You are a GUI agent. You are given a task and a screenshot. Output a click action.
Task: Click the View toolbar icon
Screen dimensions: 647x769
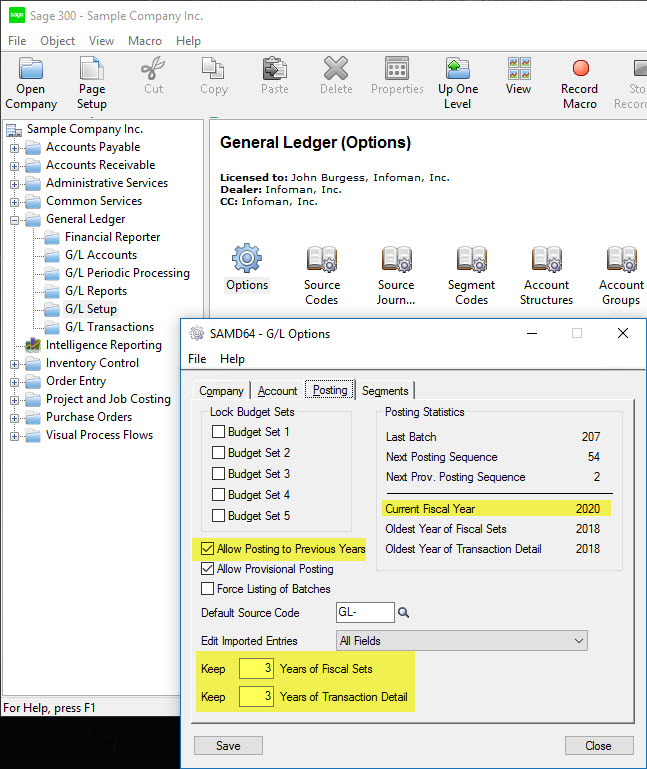coord(519,68)
